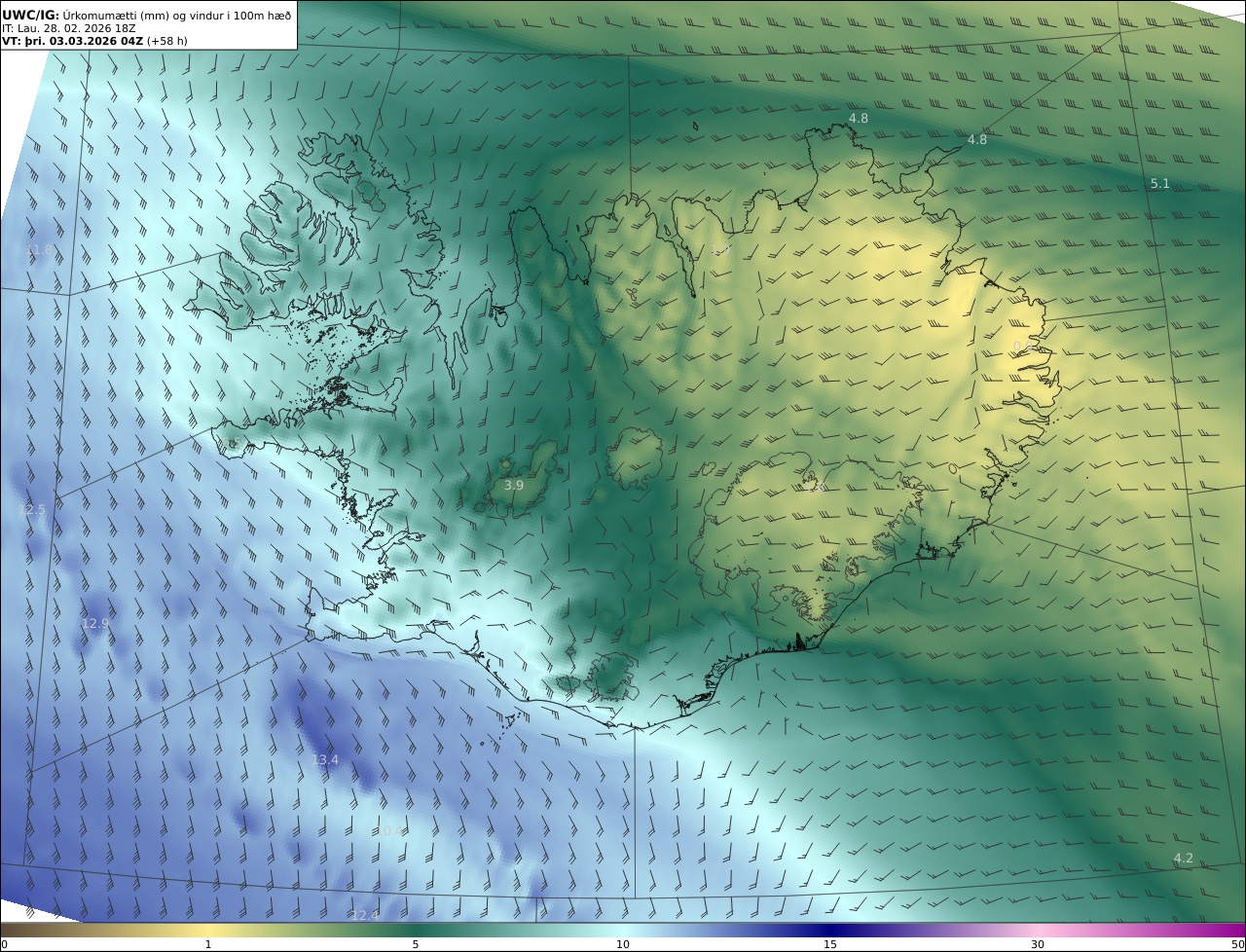Screen dimensions: 1246x952
Task: Click the colour scale tick label 50
Action: [x=1237, y=944]
